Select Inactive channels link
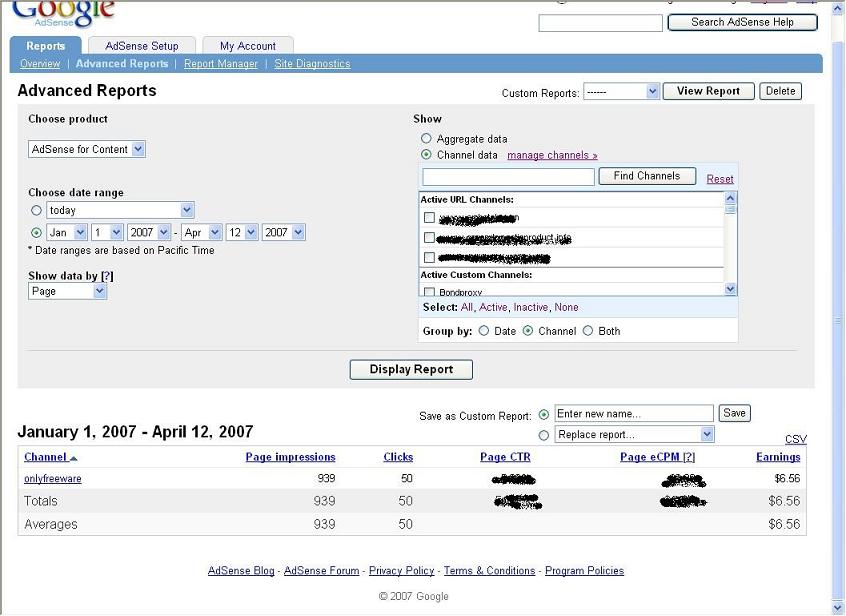The height and width of the screenshot is (616, 846). click(530, 307)
